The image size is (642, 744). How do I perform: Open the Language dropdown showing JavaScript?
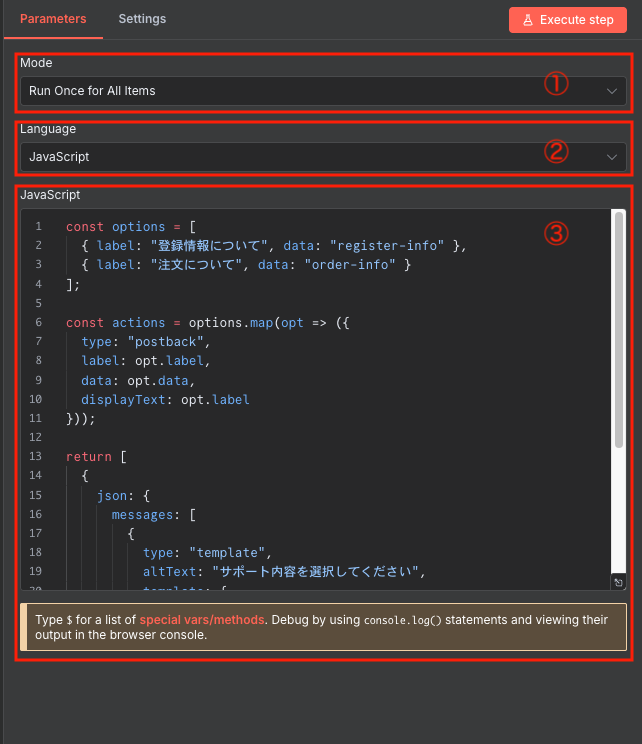(x=323, y=157)
